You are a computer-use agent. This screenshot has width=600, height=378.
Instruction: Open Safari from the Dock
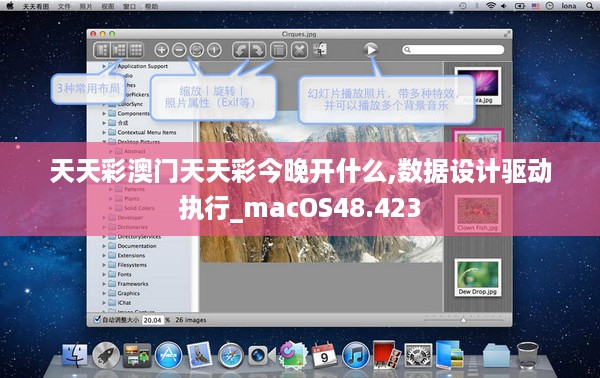(x=230, y=356)
